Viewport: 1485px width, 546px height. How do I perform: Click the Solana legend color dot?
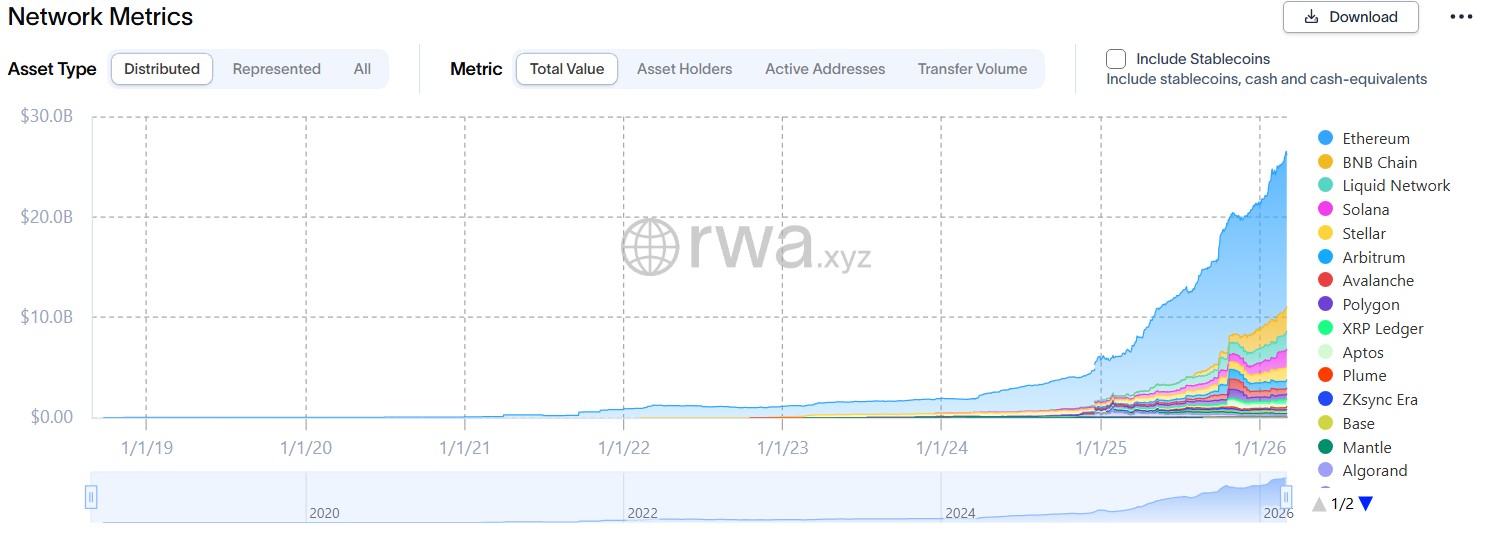1325,209
